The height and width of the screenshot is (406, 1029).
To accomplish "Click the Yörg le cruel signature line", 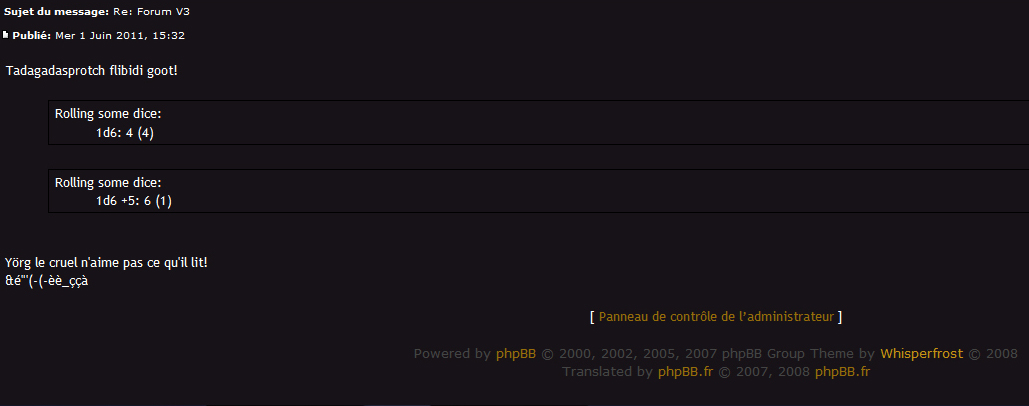I will [x=106, y=263].
